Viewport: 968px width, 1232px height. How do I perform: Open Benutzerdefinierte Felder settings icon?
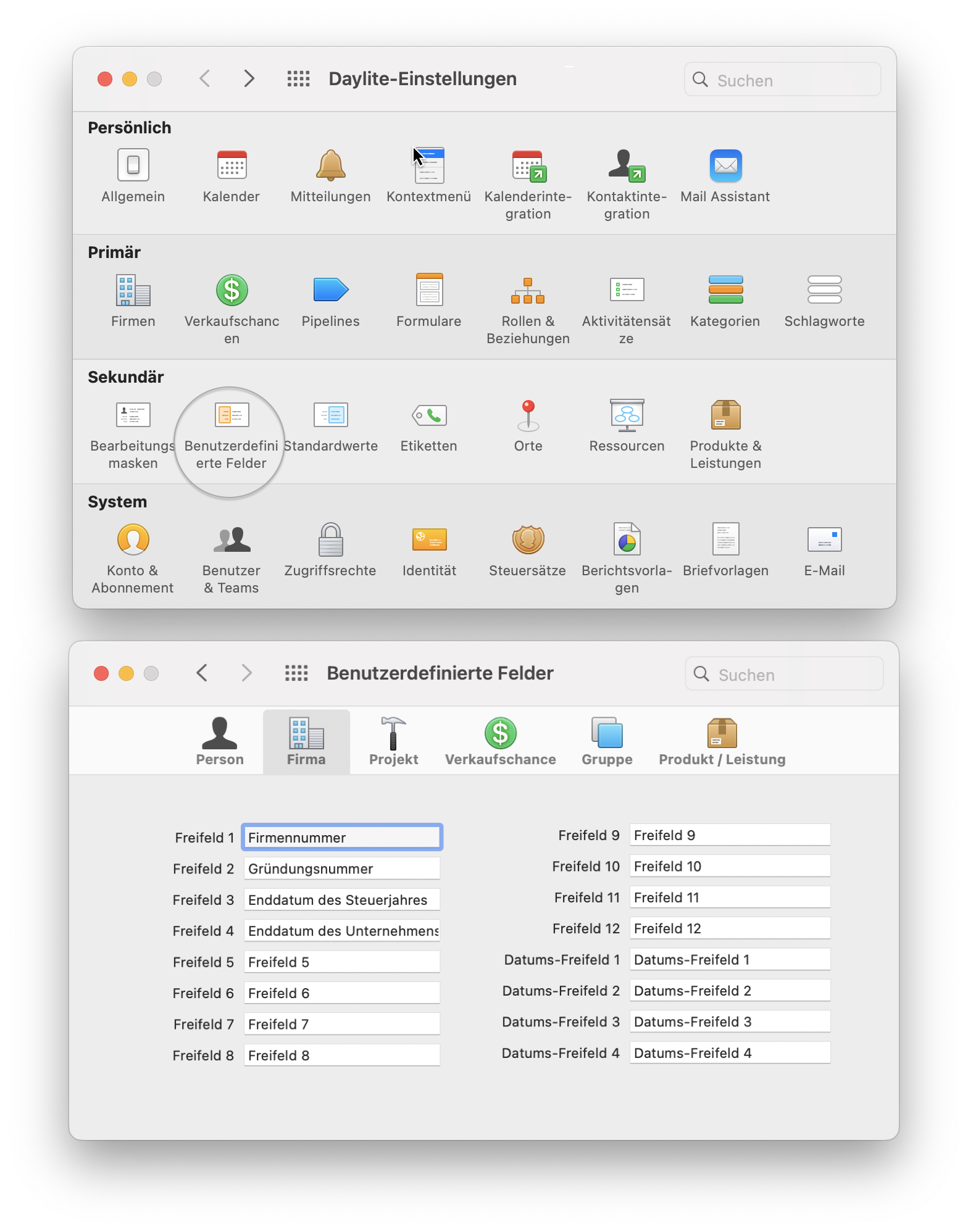232,415
